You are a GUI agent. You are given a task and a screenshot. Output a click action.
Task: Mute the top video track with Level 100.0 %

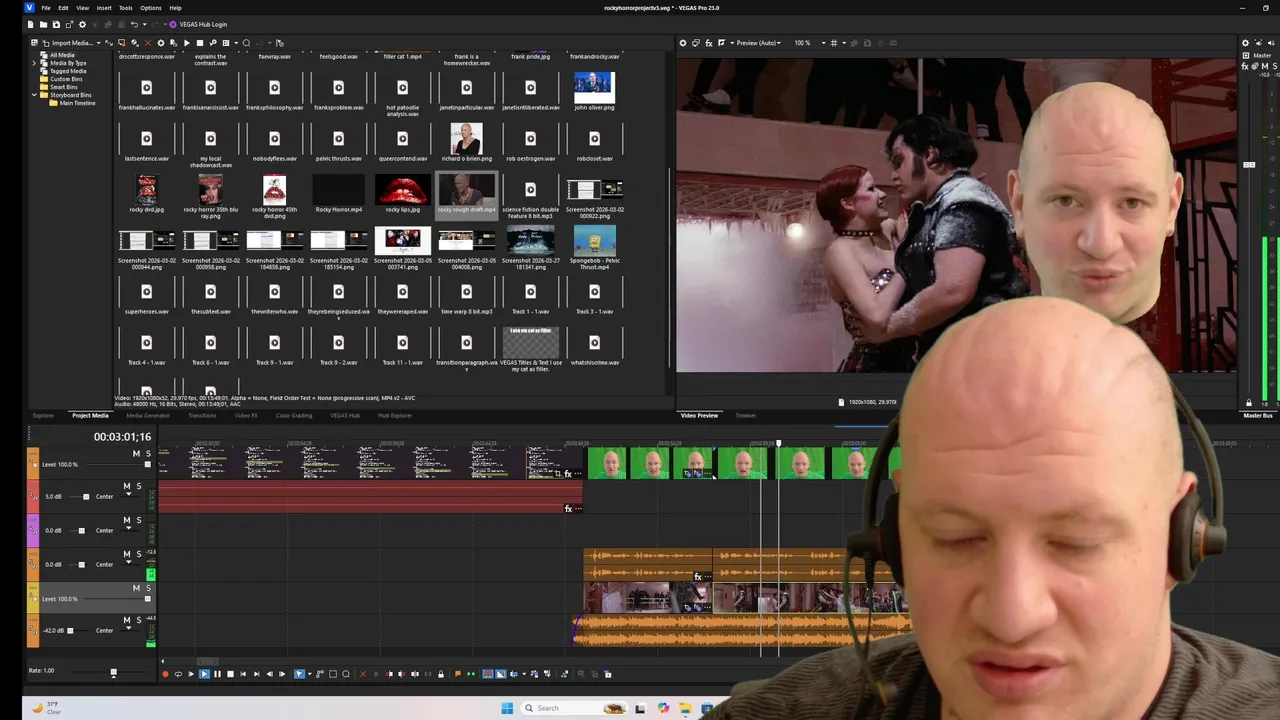136,454
